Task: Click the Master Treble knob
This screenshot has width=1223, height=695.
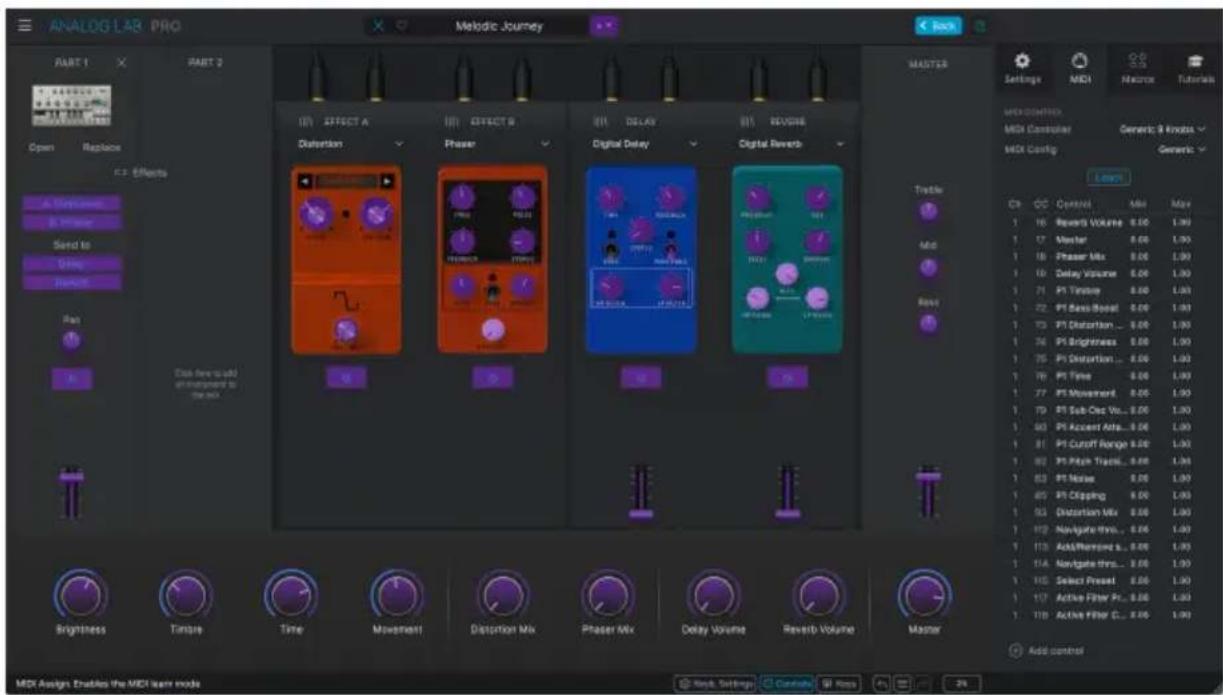Action: 929,212
